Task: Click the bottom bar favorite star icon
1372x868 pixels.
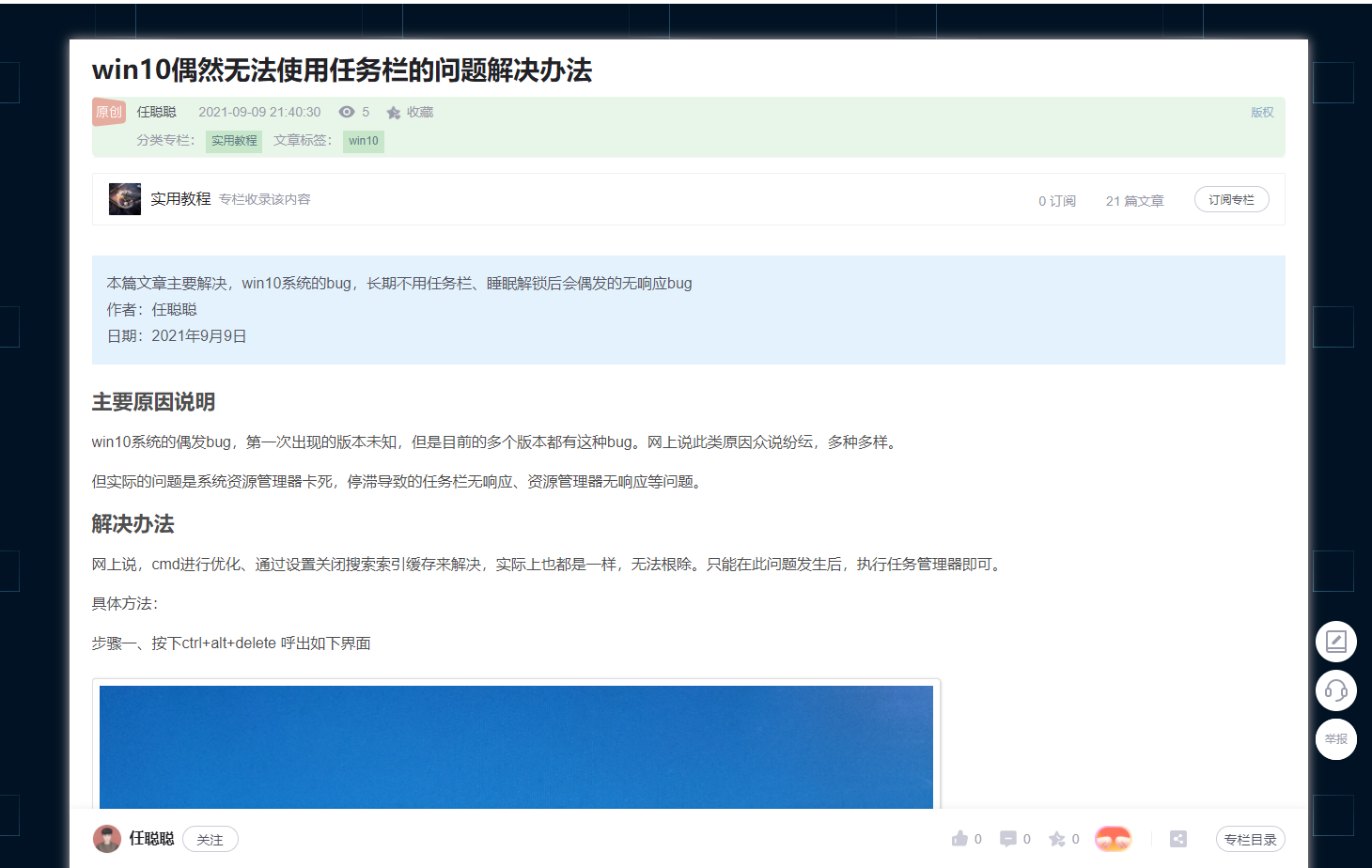Action: tap(1057, 839)
